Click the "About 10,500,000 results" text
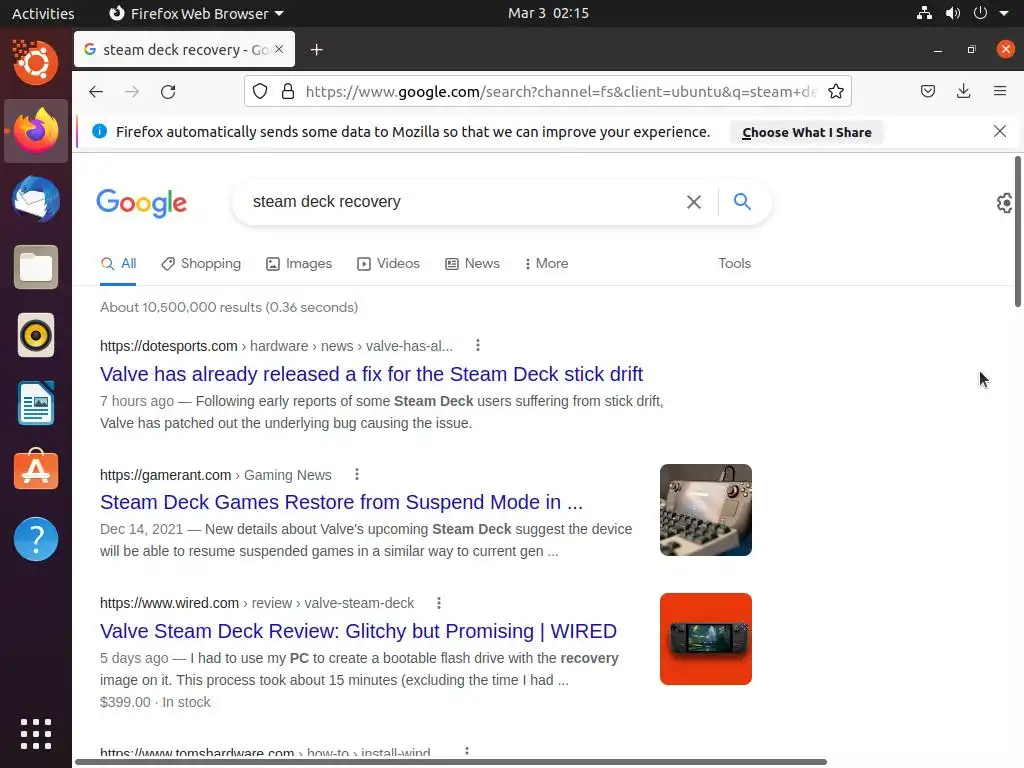The height and width of the screenshot is (768, 1024). pos(229,308)
